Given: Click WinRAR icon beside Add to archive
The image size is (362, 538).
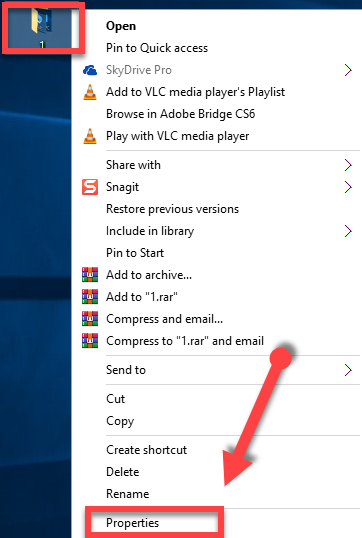Looking at the screenshot, I should pyautogui.click(x=90, y=275).
